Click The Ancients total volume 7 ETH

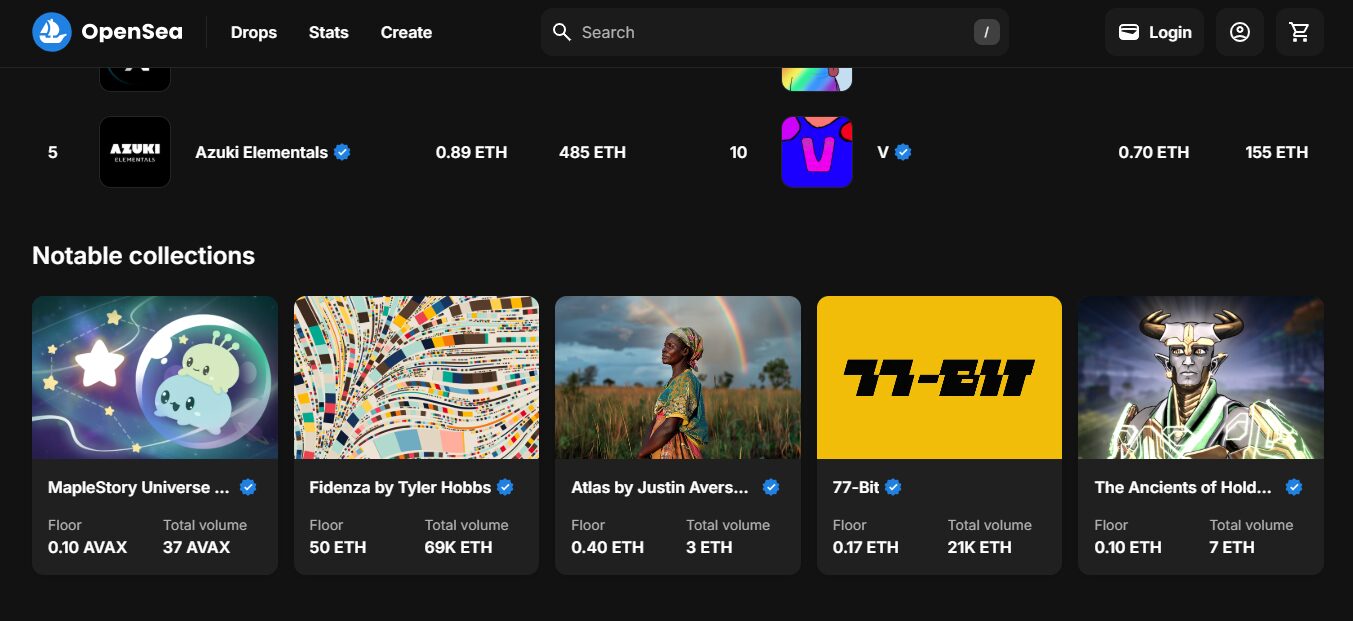1232,547
